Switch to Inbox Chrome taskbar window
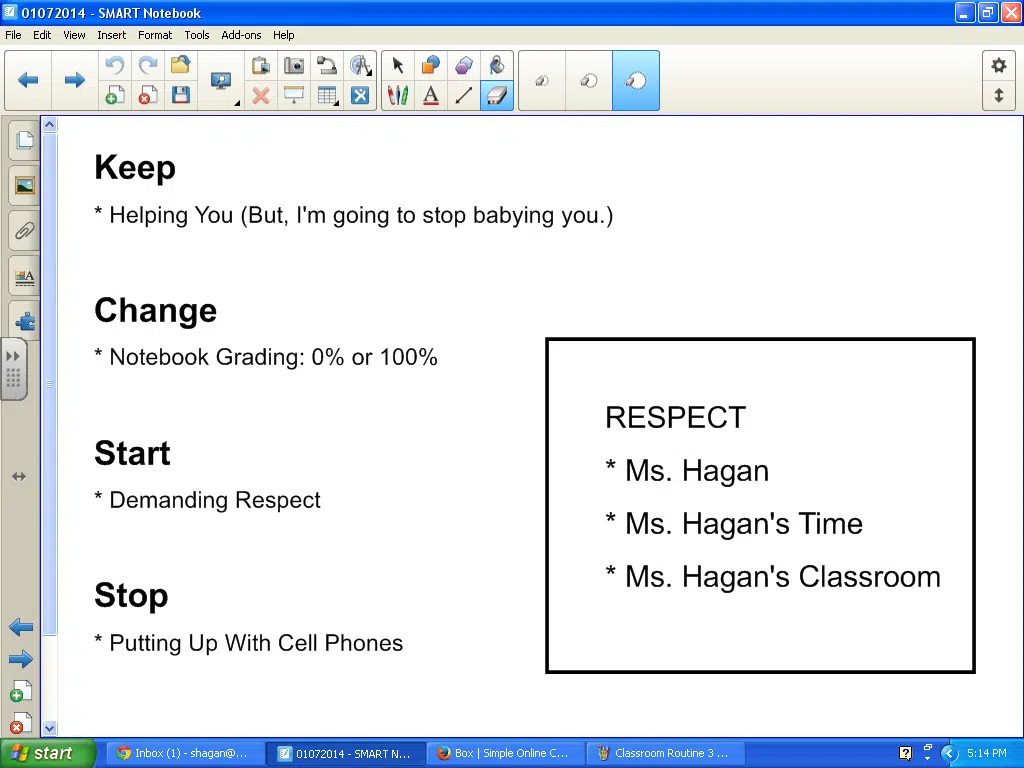Screen dimensions: 1024x768 [184, 753]
